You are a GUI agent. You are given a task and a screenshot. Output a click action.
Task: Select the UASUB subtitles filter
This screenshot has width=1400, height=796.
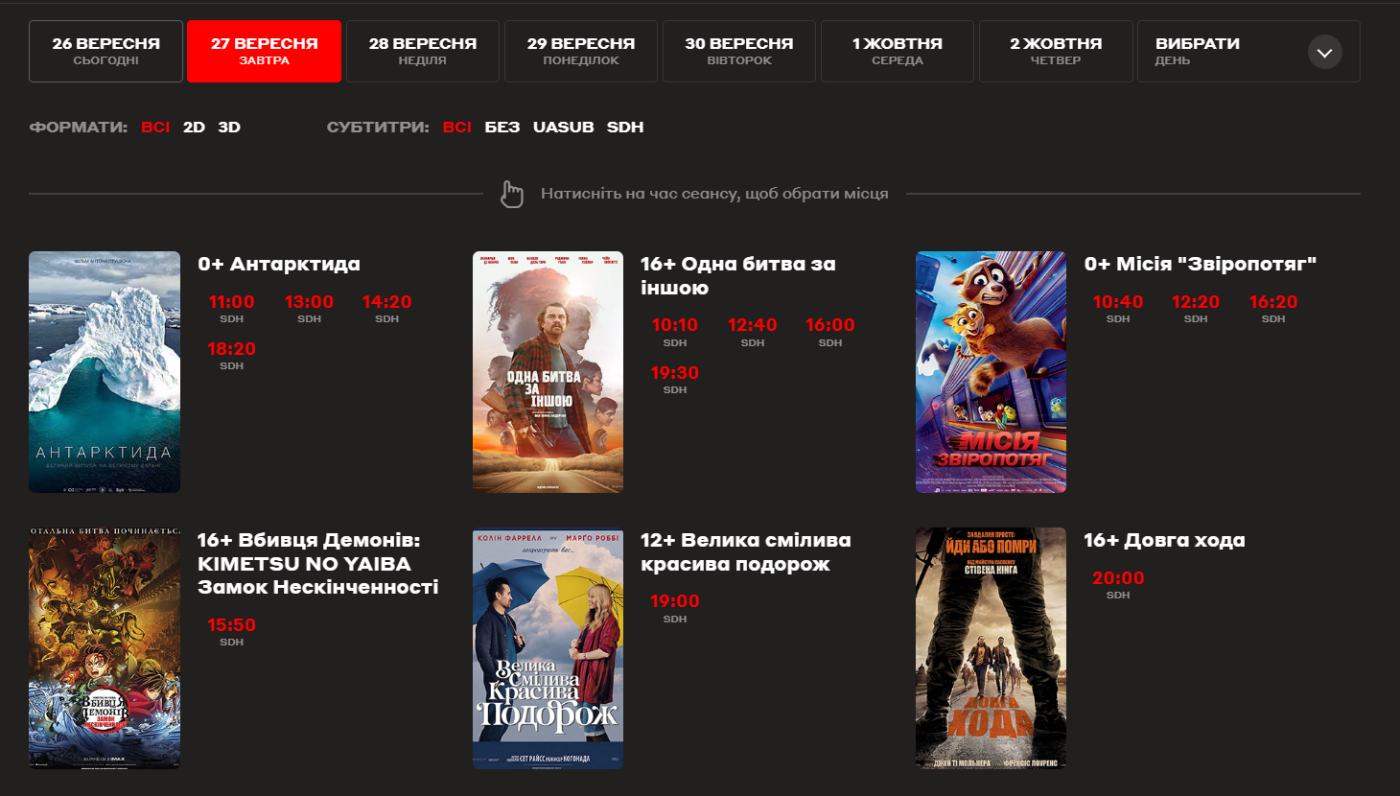[563, 127]
